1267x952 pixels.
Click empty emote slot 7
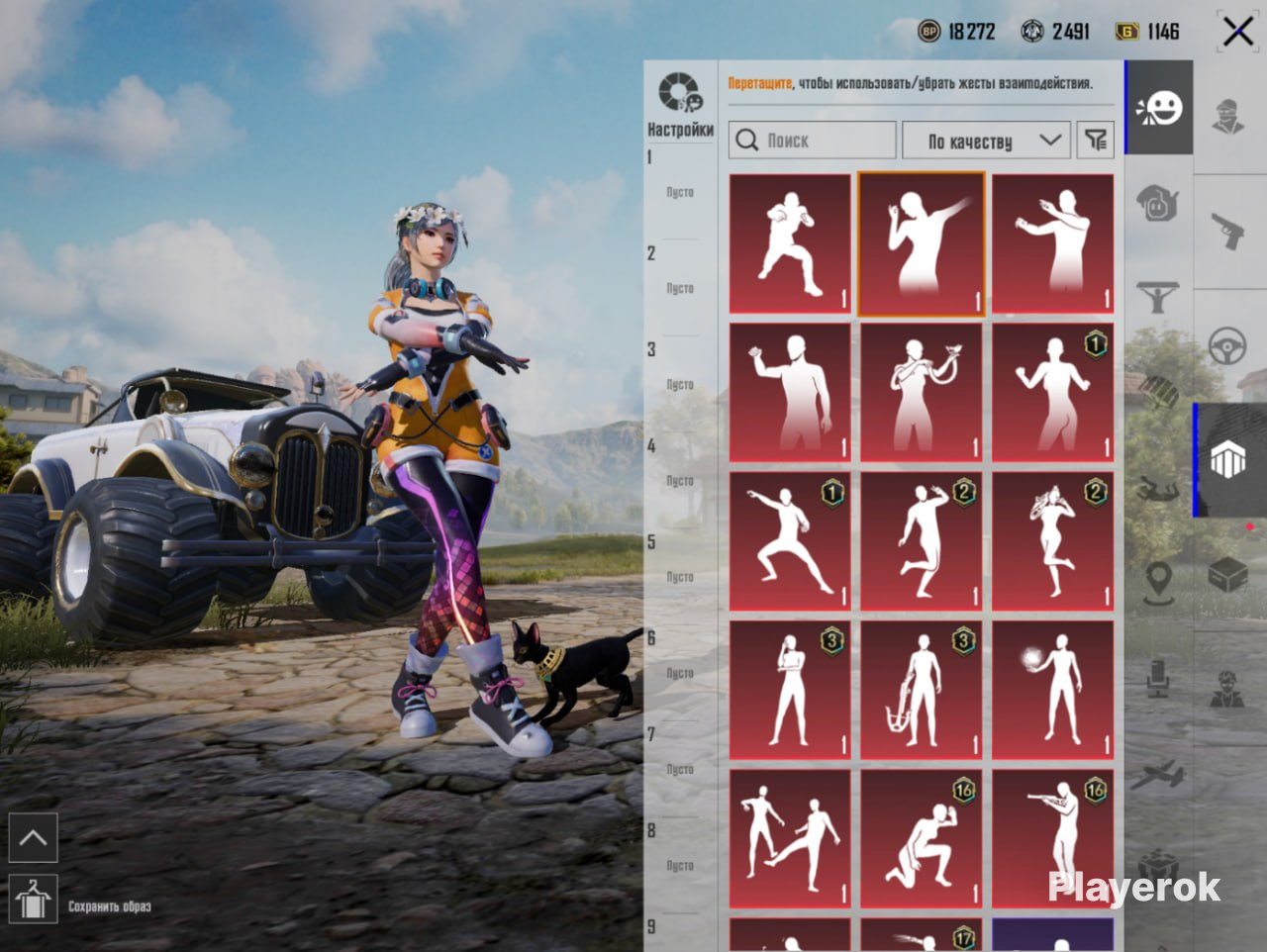pos(680,769)
